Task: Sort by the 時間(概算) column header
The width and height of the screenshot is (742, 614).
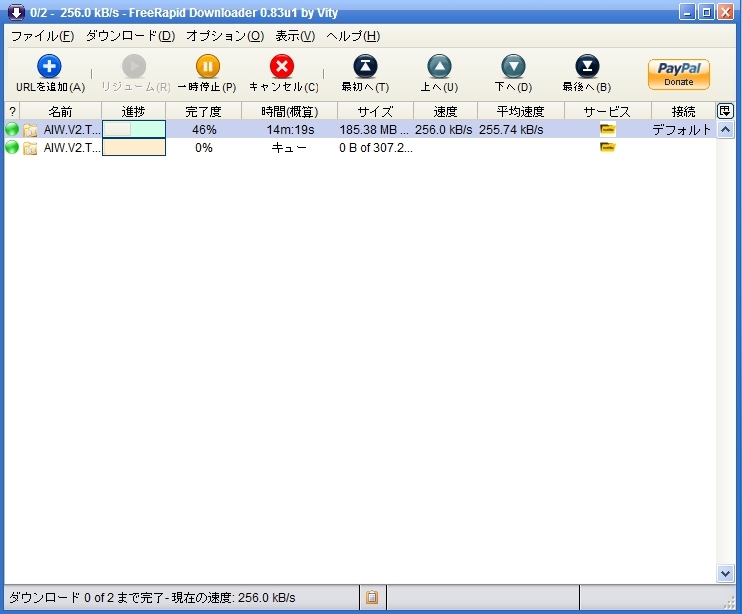Action: (x=290, y=112)
